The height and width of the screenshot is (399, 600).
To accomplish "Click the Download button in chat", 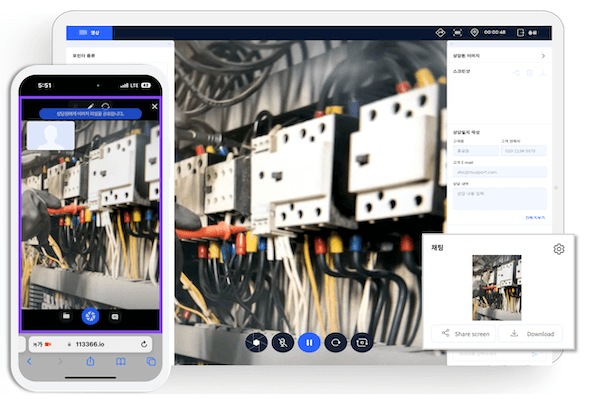I will [531, 334].
